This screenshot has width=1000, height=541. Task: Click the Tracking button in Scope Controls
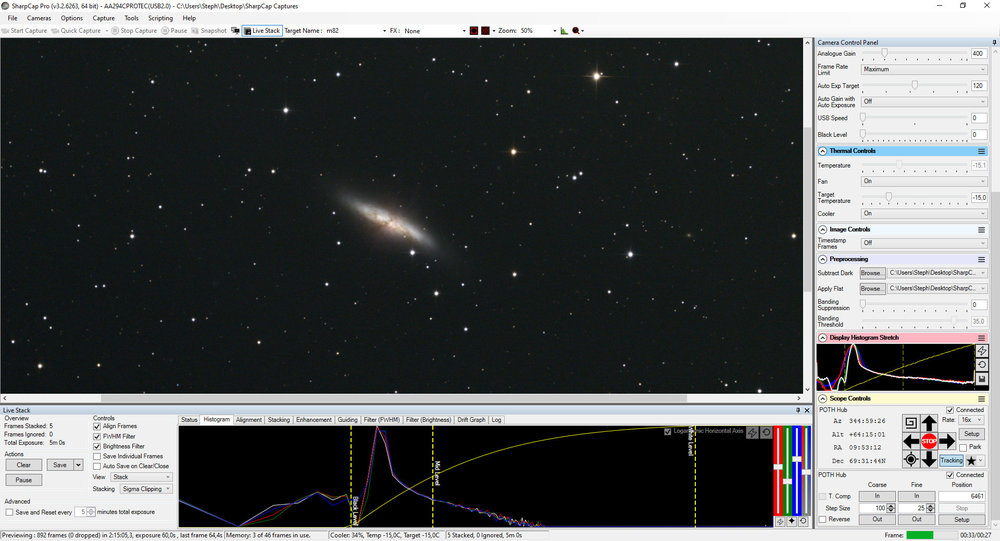pos(951,461)
